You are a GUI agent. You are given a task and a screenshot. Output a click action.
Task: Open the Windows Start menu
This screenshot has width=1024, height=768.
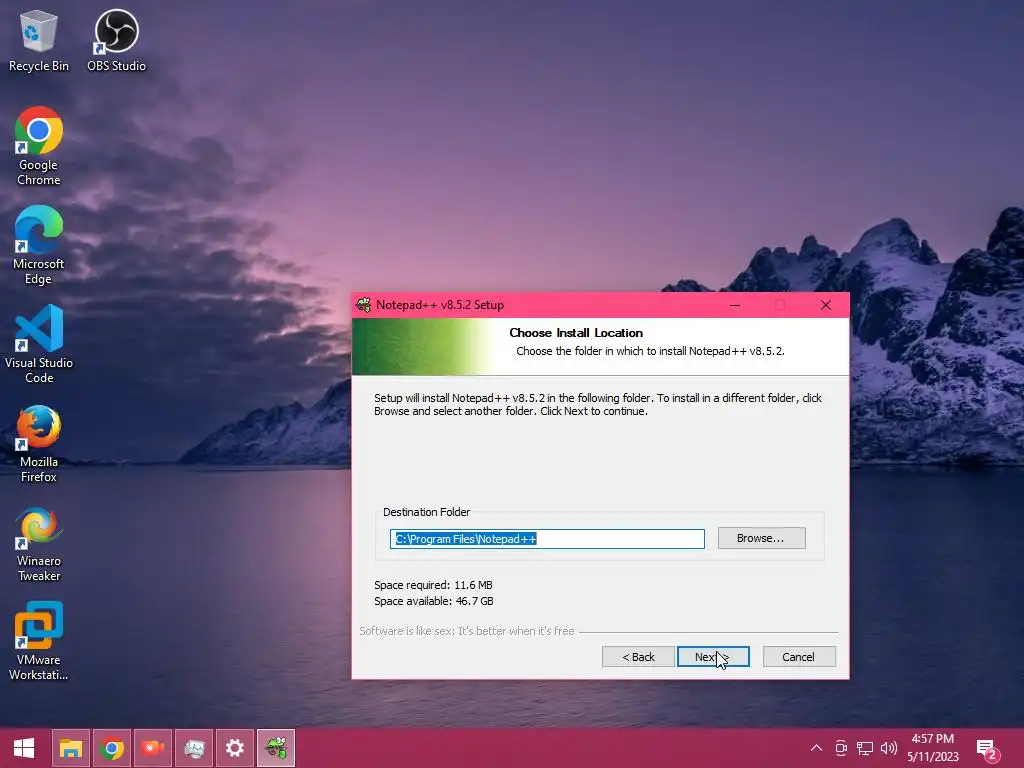tap(24, 748)
